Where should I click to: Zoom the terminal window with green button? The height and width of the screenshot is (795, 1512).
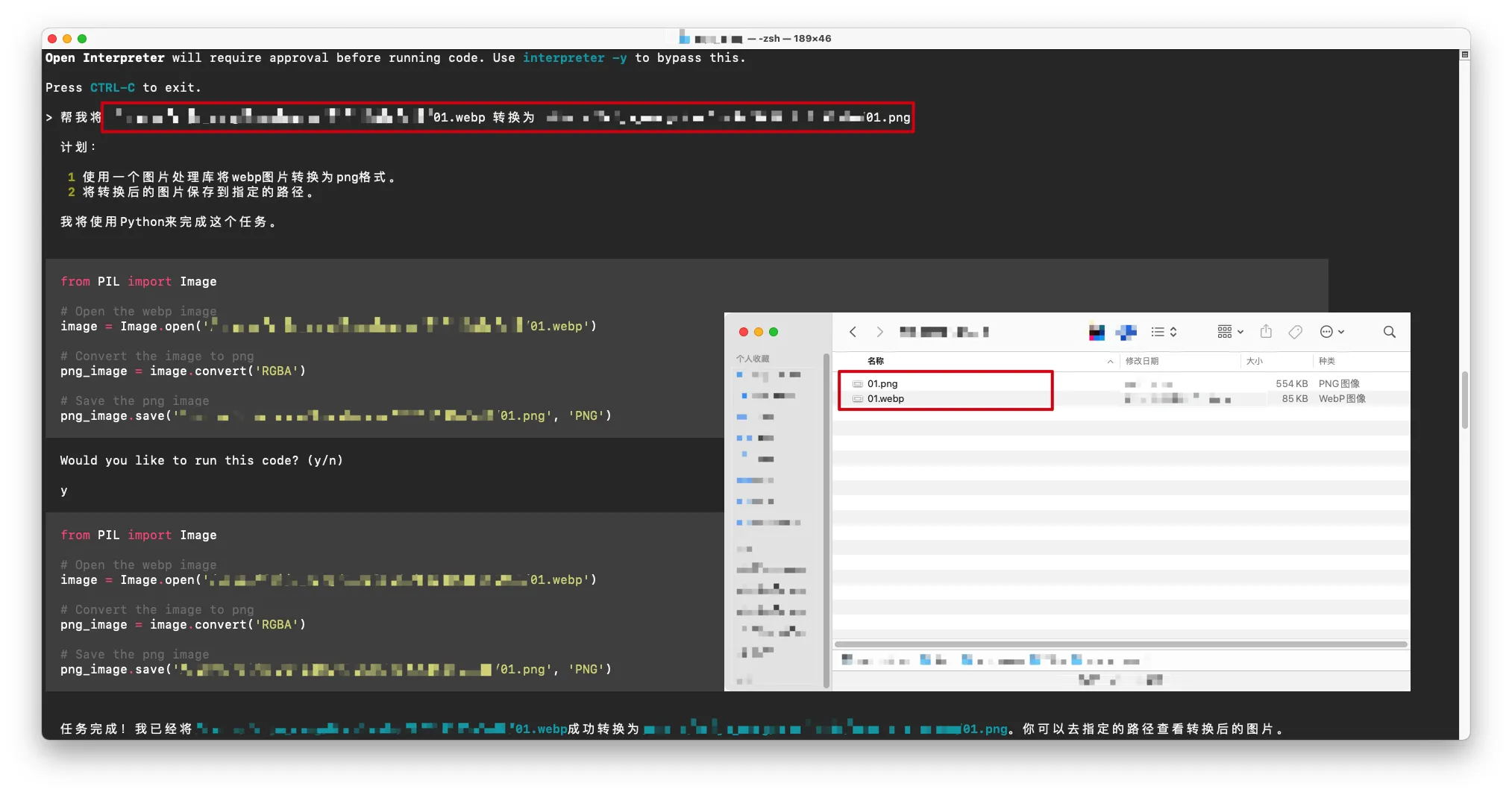[x=82, y=39]
